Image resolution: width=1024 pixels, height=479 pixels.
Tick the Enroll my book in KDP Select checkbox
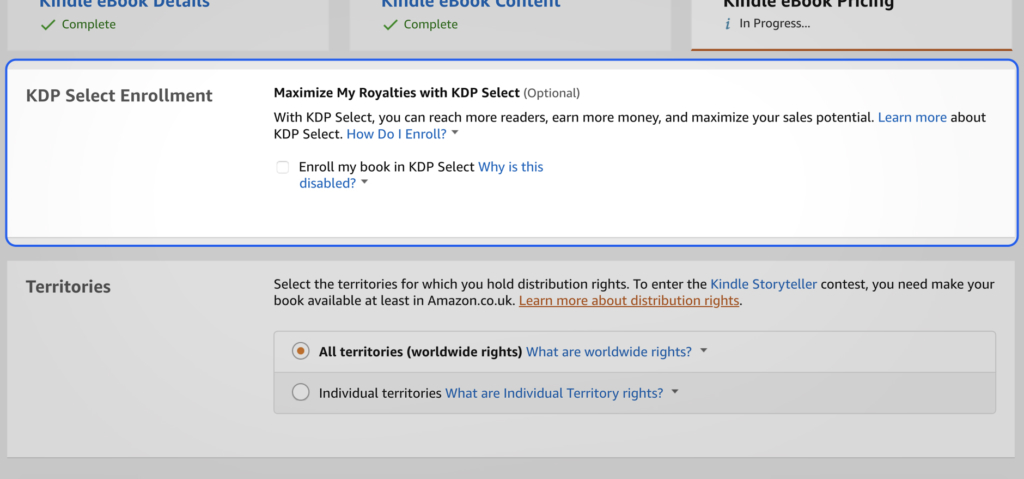pos(283,167)
